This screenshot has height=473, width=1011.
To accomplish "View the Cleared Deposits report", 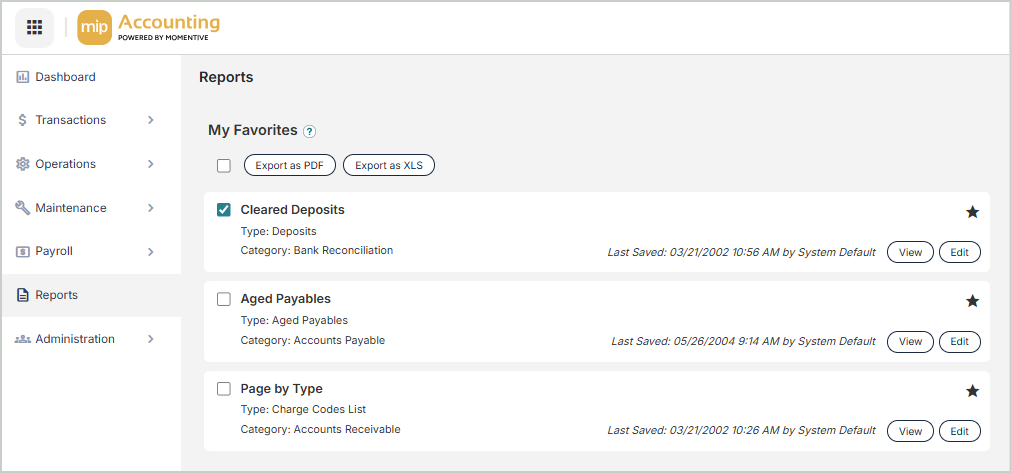I will click(x=910, y=252).
